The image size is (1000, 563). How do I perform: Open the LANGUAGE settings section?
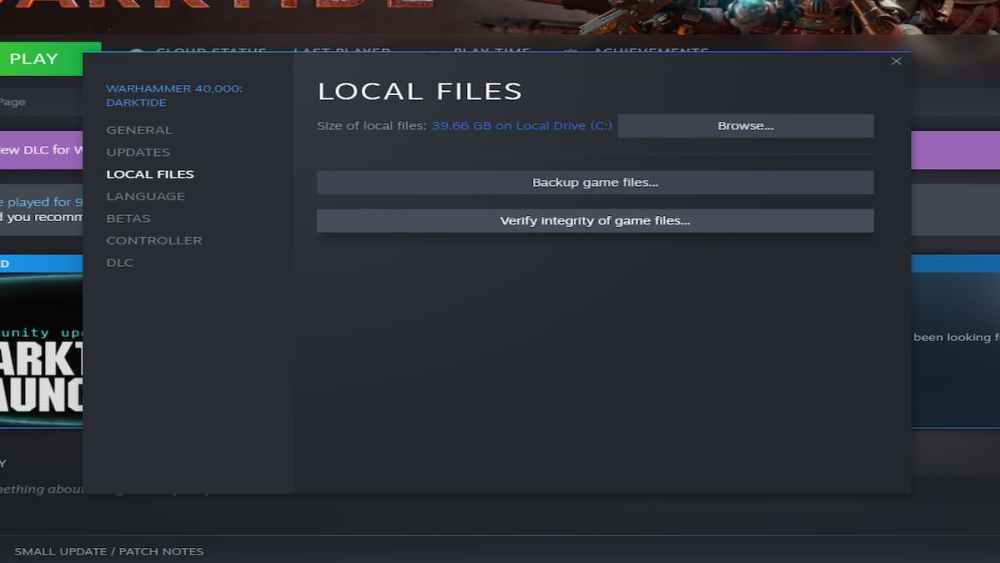coord(145,196)
